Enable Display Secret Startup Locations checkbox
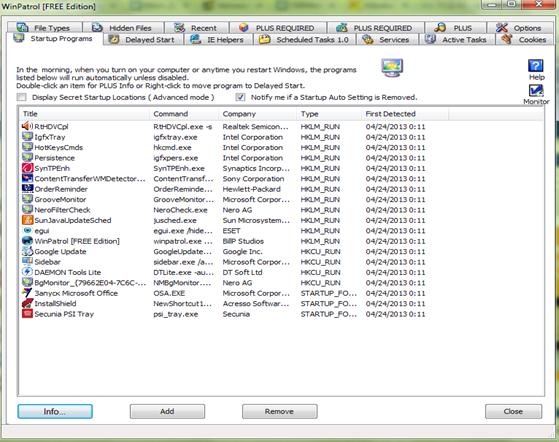 22,97
